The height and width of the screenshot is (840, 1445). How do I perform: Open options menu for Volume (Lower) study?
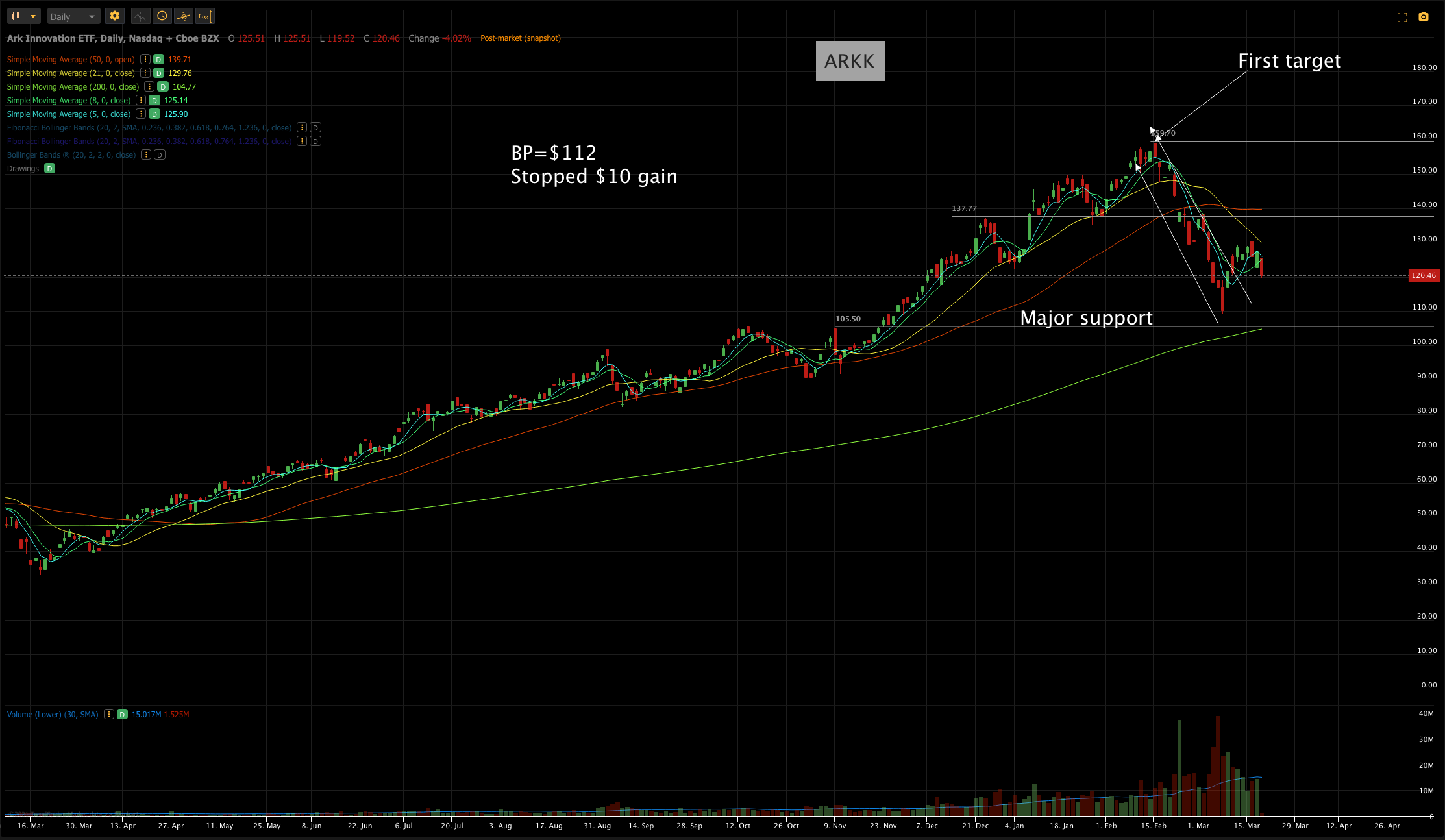(x=109, y=714)
